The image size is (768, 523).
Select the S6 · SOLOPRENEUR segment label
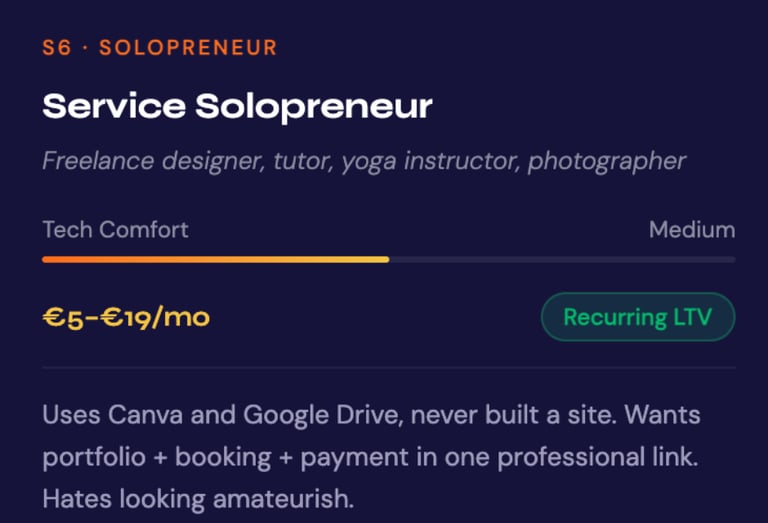pos(160,48)
